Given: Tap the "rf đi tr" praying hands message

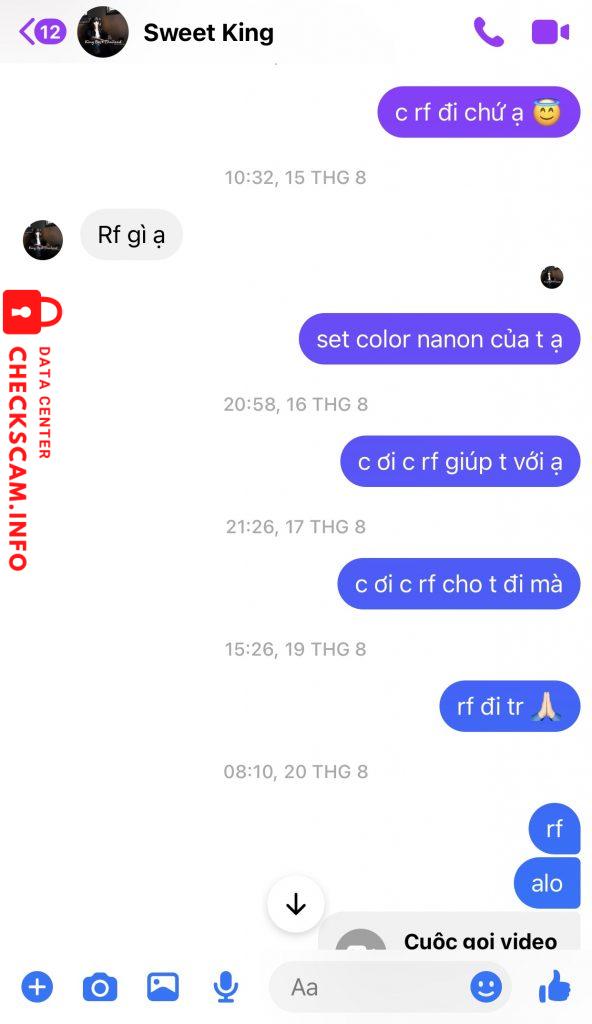Looking at the screenshot, I should click(x=510, y=706).
